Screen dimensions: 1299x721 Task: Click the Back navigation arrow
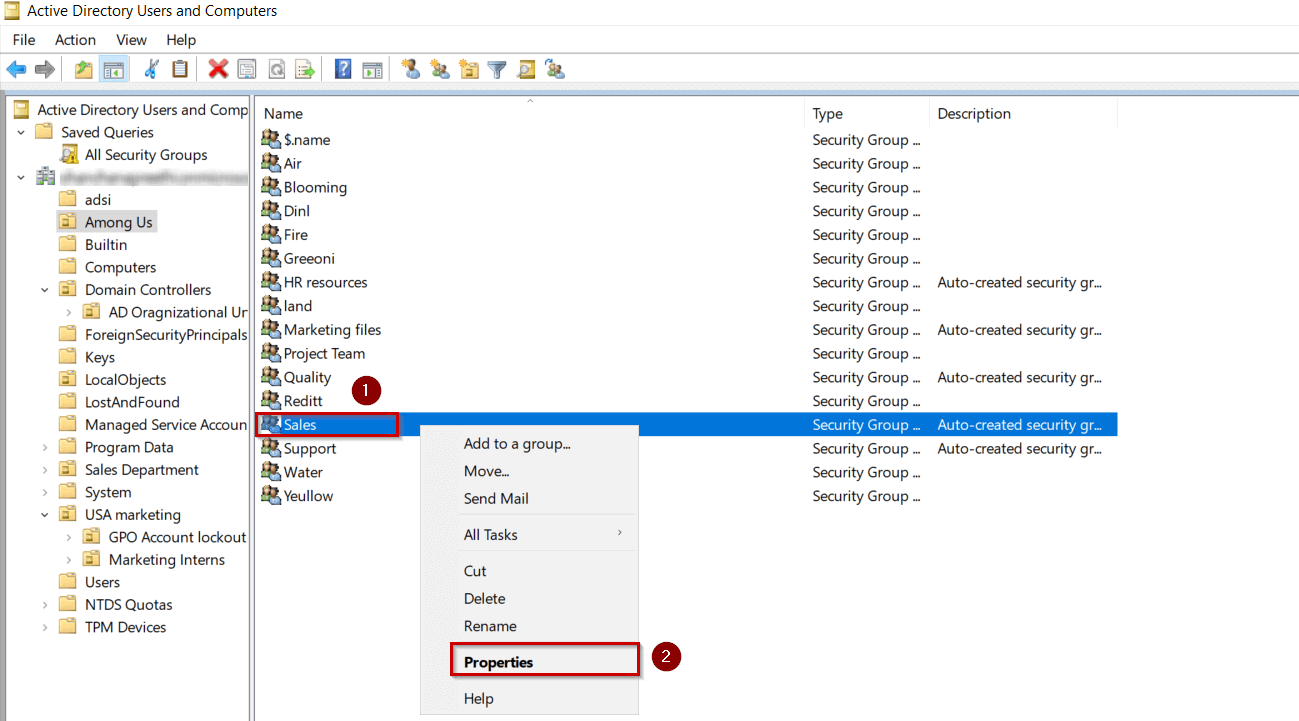click(16, 69)
